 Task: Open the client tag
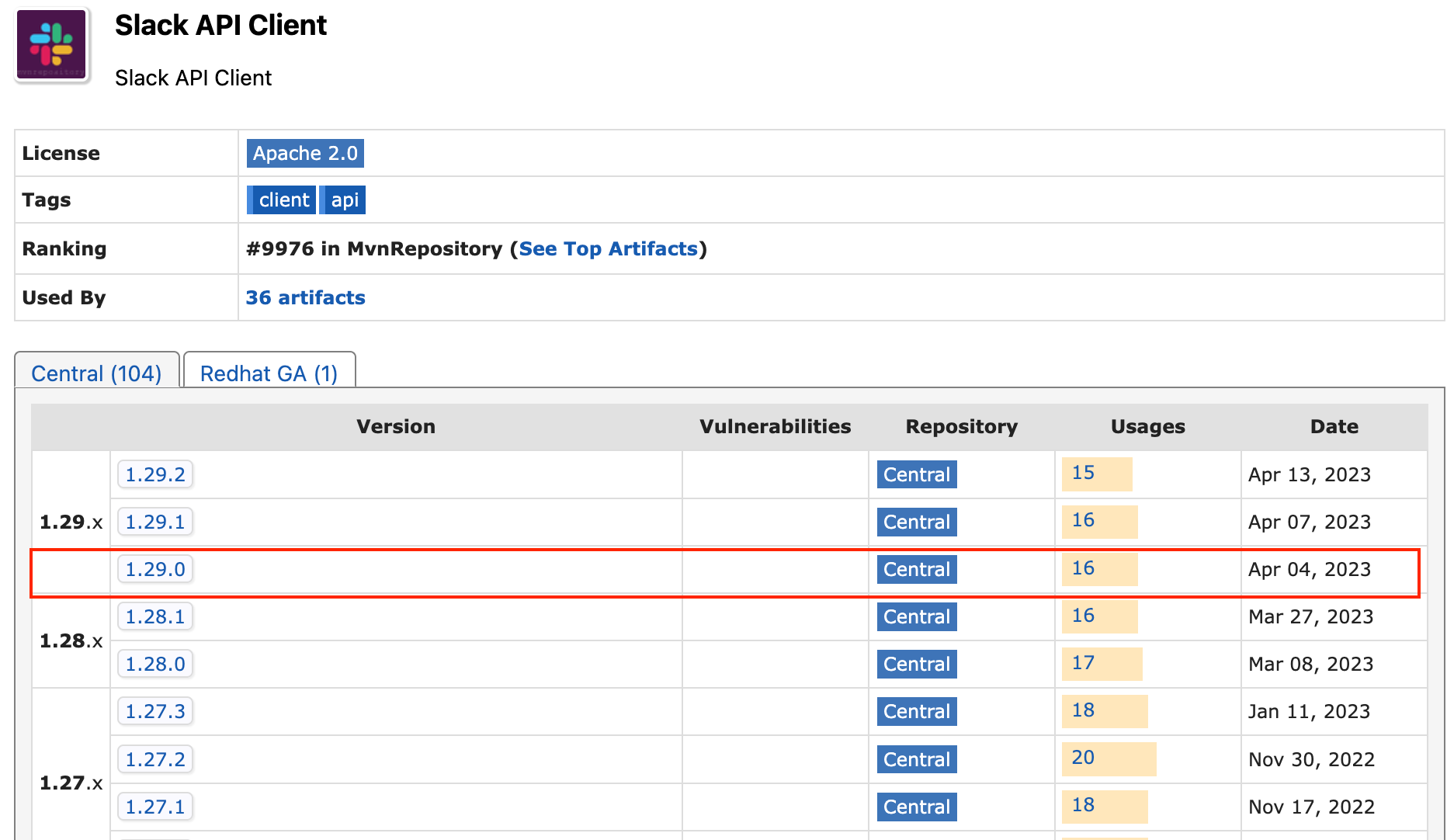[282, 200]
